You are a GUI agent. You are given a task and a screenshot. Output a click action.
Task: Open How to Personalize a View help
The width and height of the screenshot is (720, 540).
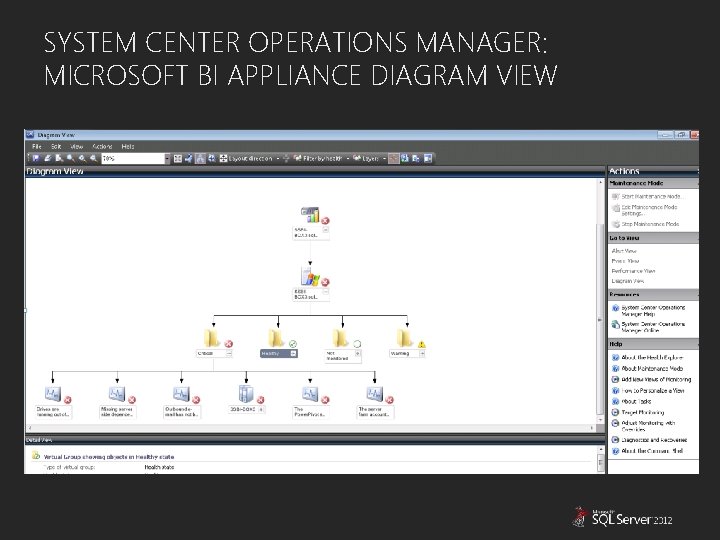648,390
